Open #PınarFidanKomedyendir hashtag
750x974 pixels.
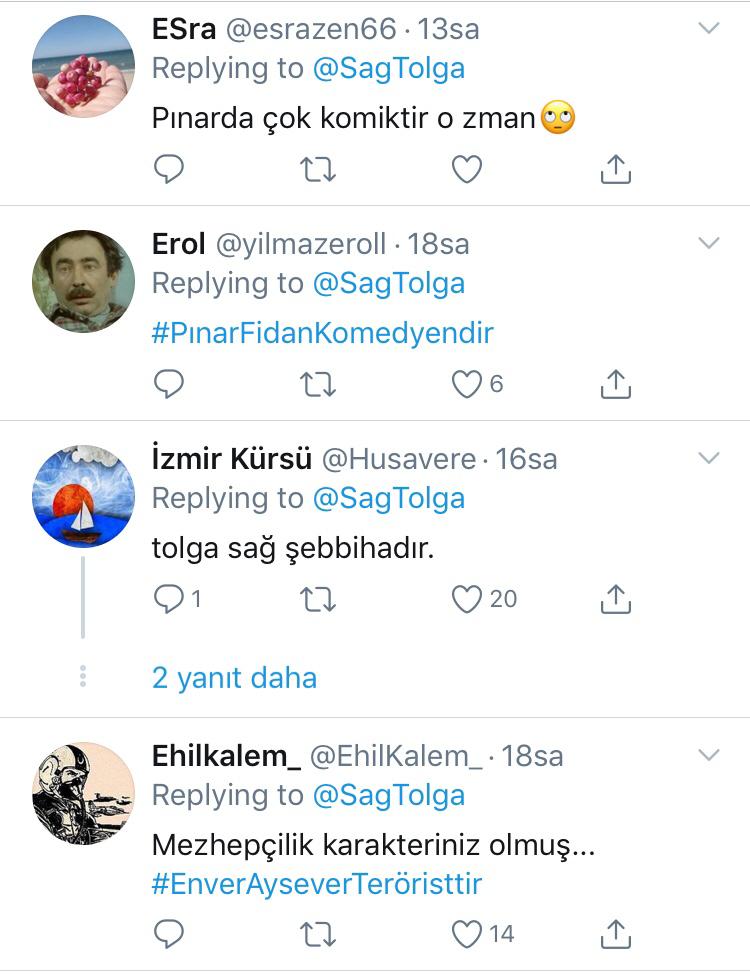pos(322,332)
